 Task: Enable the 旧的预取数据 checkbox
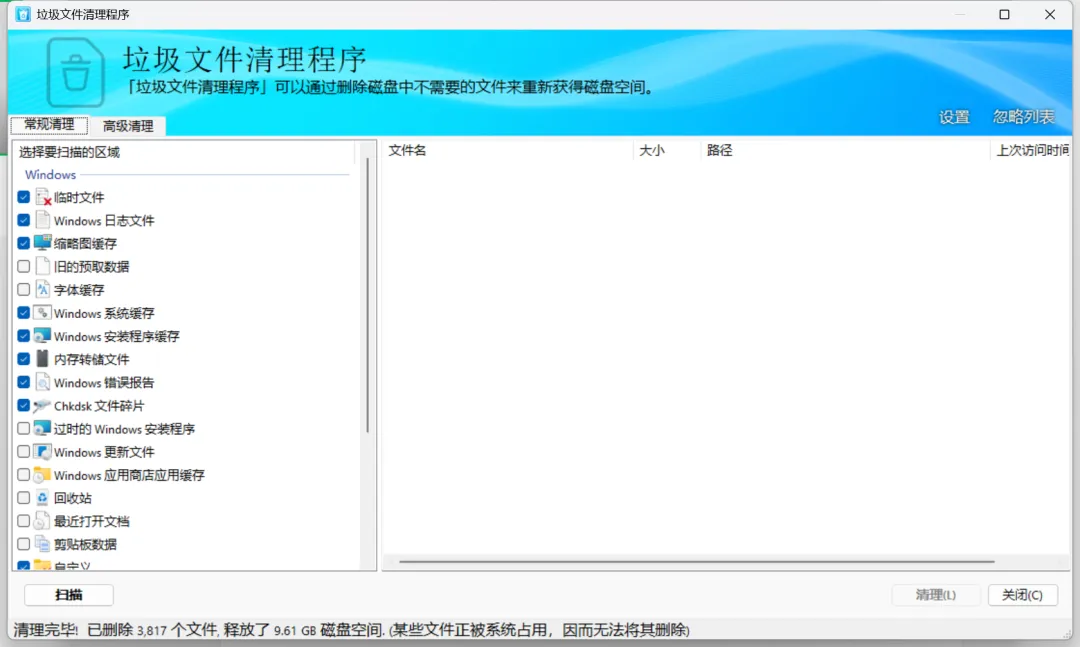(x=23, y=267)
